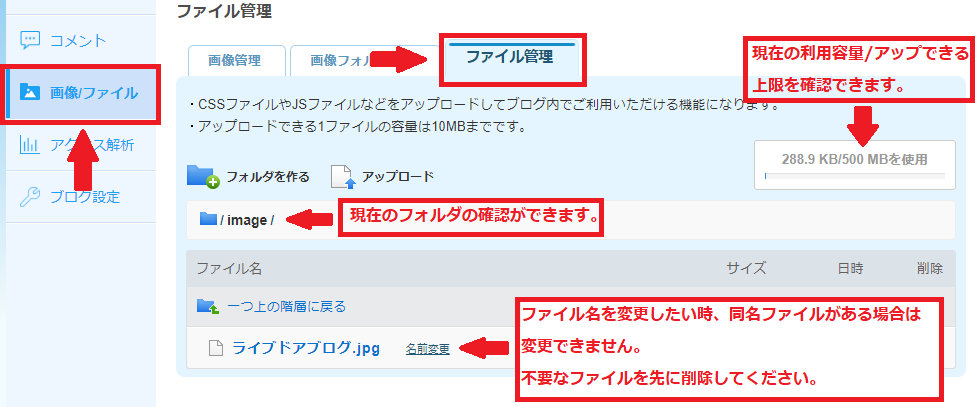Open ブログ設定 from the sidebar
978x407 pixels.
point(77,196)
